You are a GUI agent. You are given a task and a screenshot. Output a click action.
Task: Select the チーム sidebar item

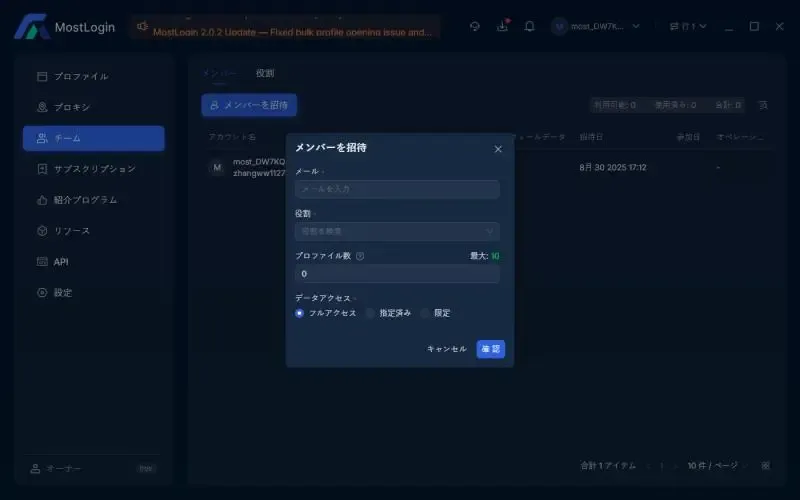93,138
